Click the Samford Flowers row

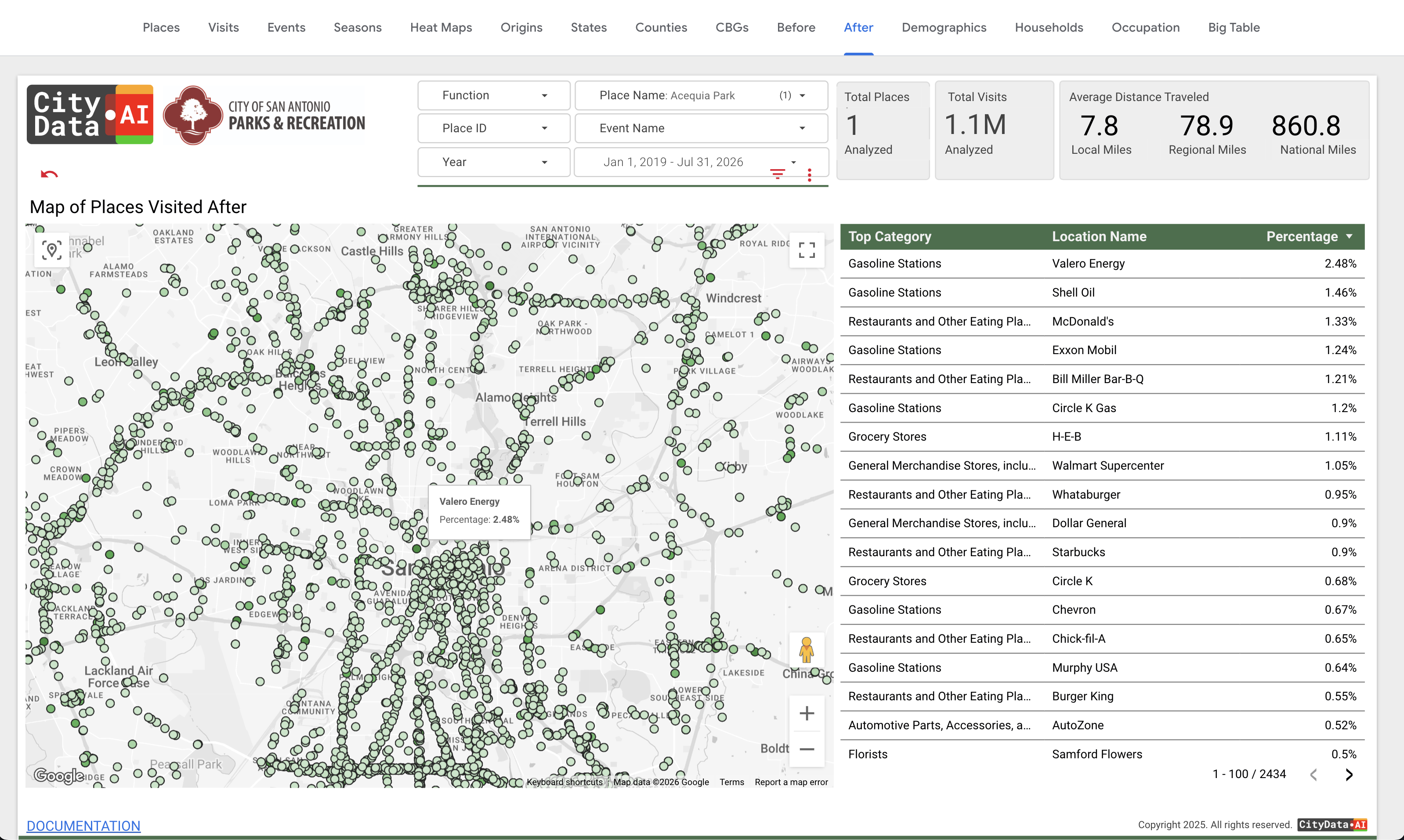click(1102, 754)
